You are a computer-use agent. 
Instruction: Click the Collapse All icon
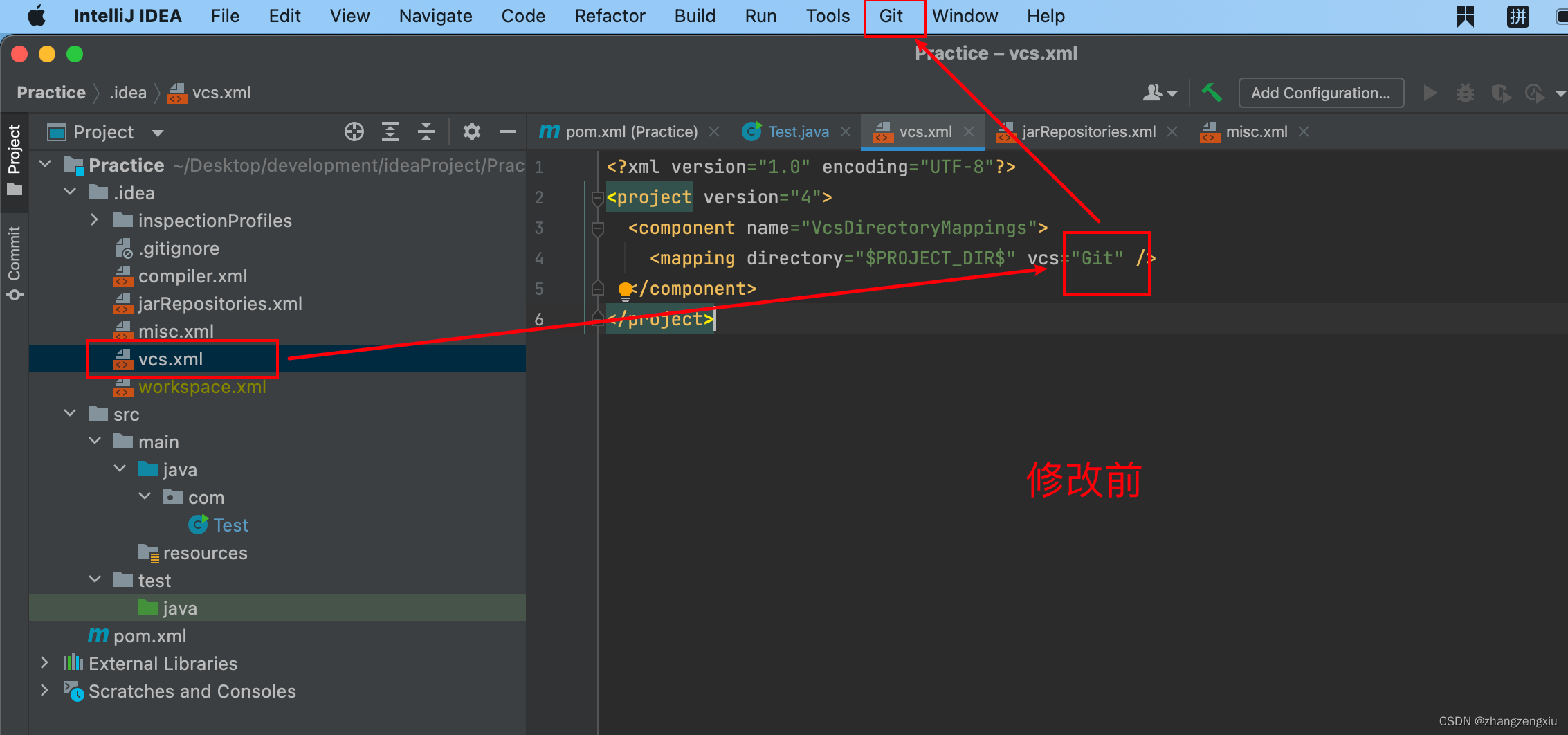[x=426, y=131]
